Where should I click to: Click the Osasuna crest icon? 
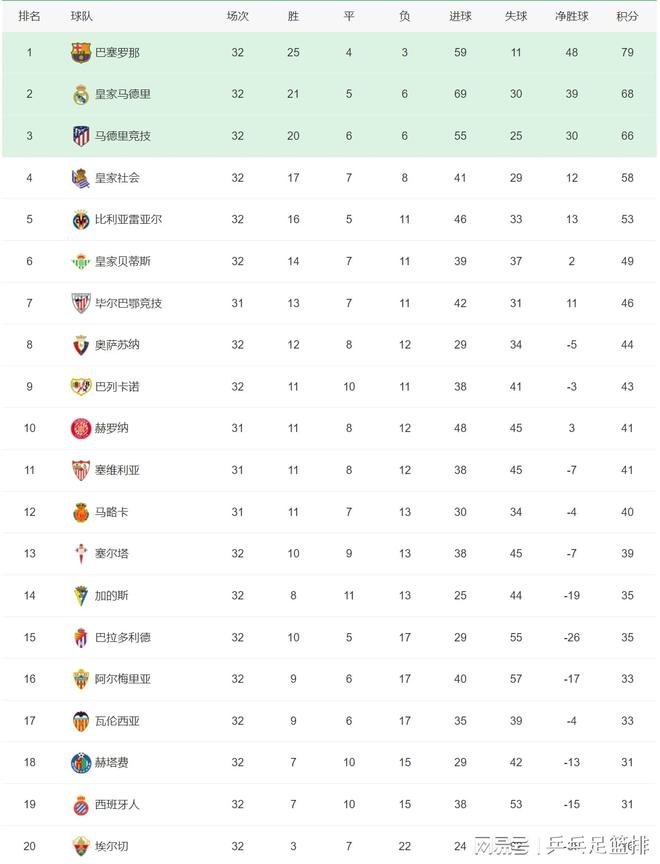tap(81, 345)
